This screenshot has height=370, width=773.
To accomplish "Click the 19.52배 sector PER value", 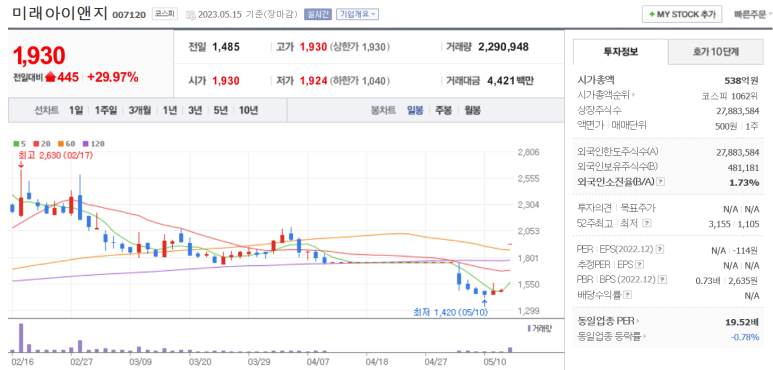I will click(742, 322).
